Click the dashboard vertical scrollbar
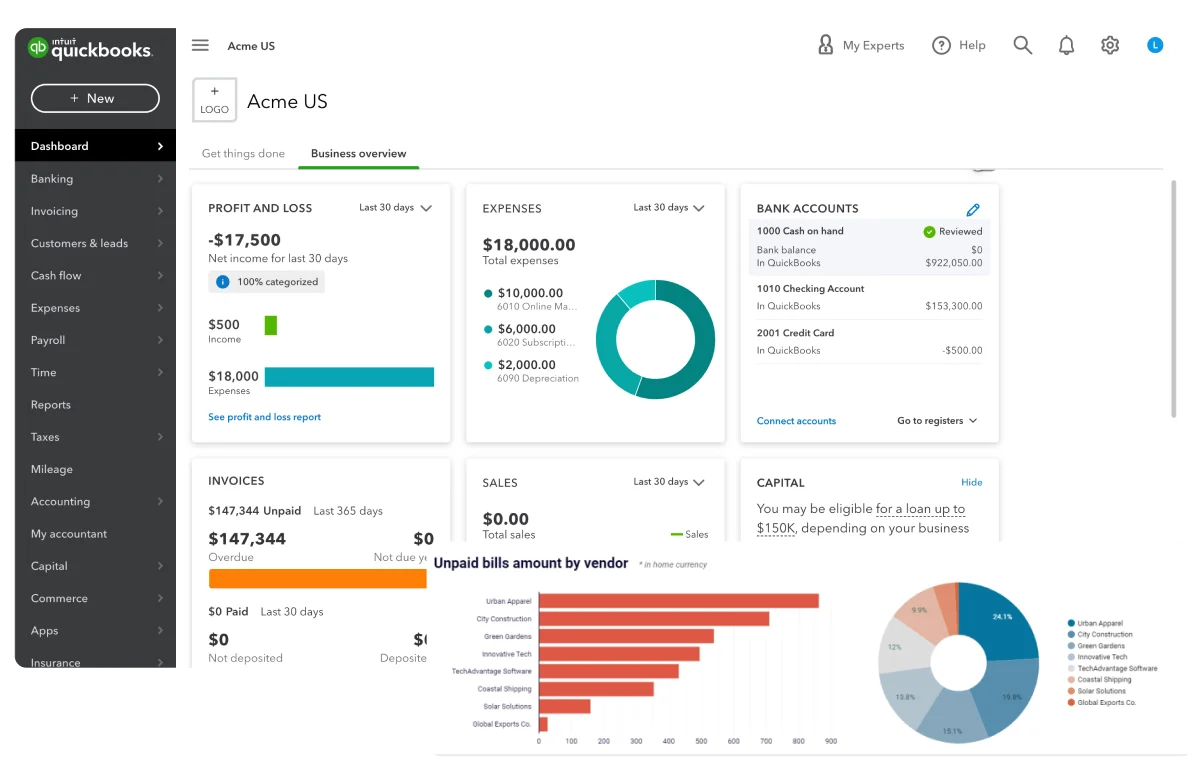This screenshot has height=762, width=1200. pos(1174,298)
